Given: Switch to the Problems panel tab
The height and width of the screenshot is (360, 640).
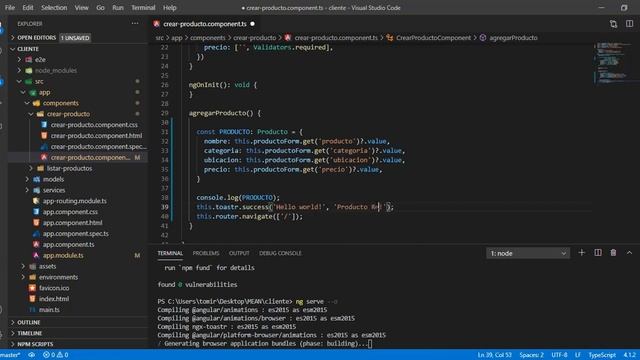Looking at the screenshot, I should [206, 253].
